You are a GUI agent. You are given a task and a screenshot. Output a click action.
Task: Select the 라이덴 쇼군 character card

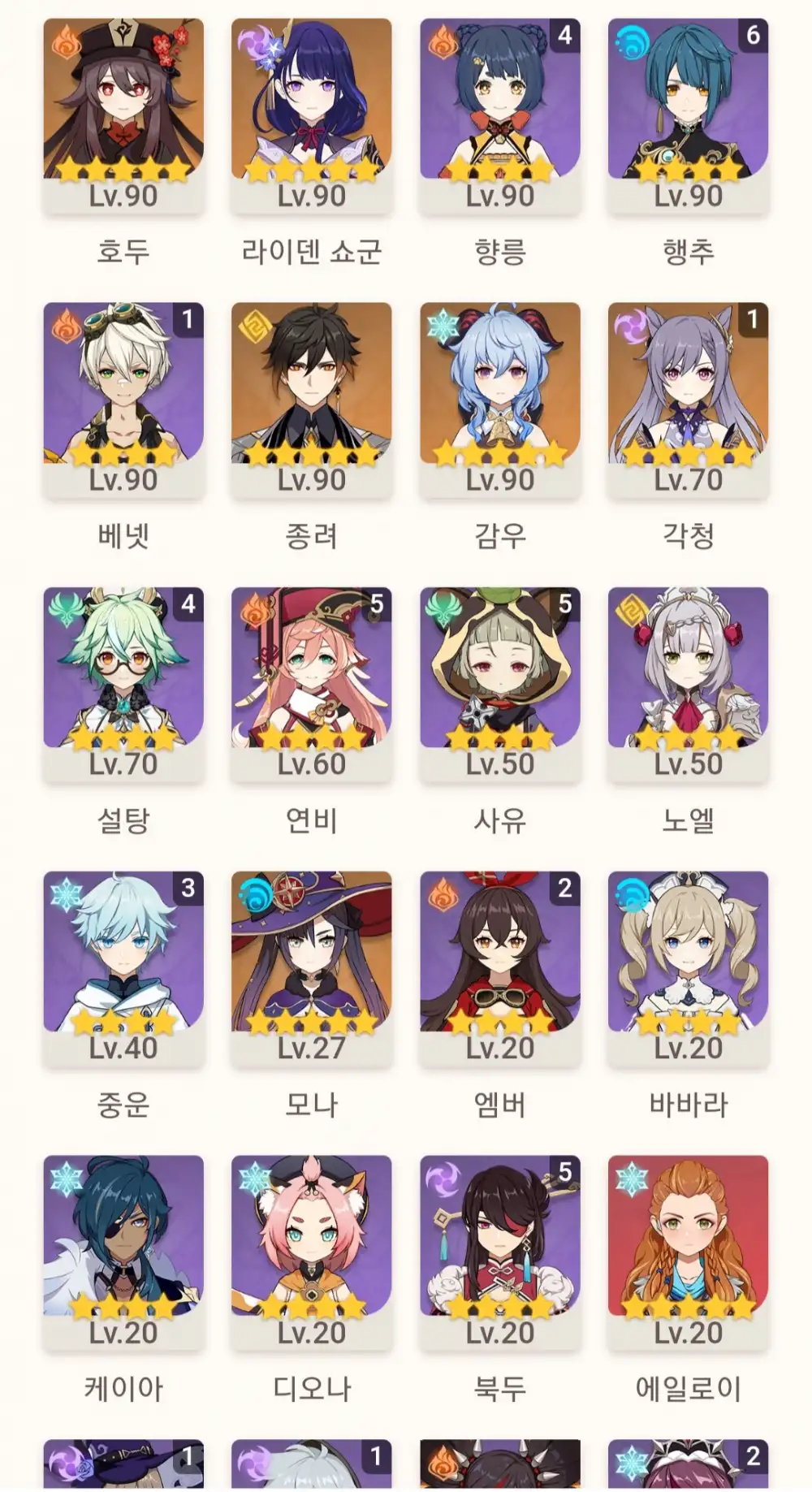click(312, 116)
